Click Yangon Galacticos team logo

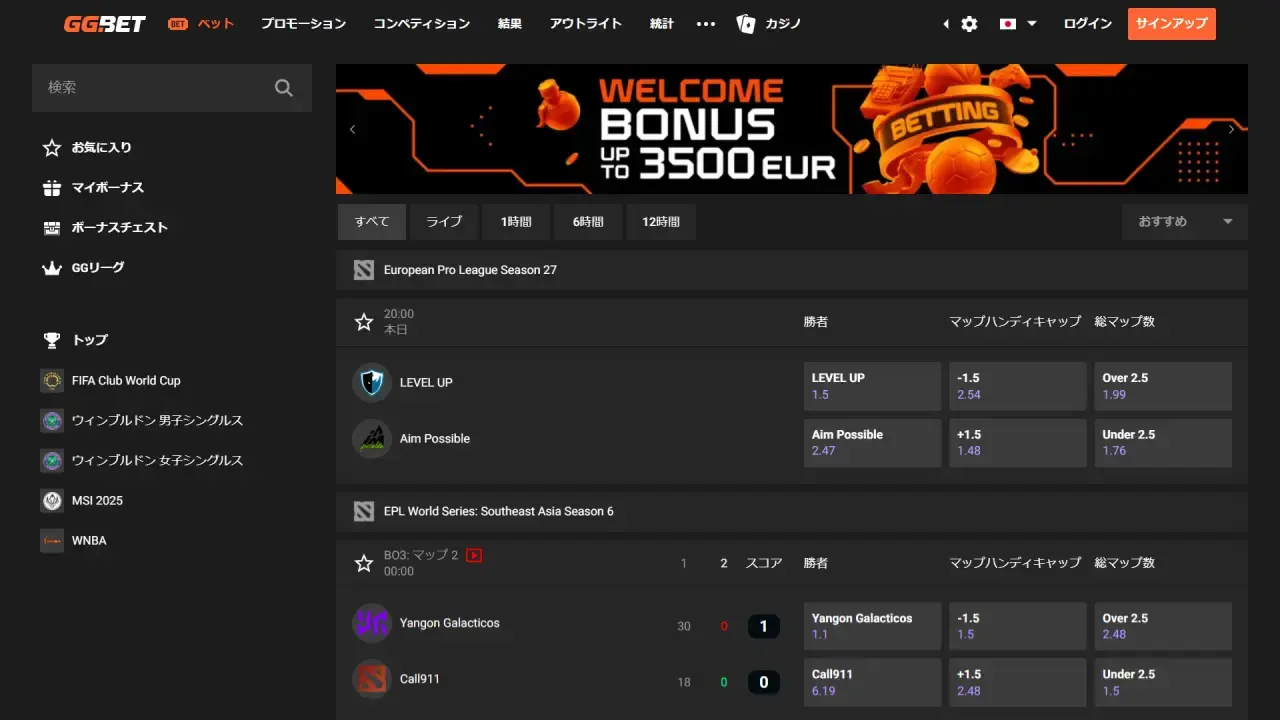[372, 622]
